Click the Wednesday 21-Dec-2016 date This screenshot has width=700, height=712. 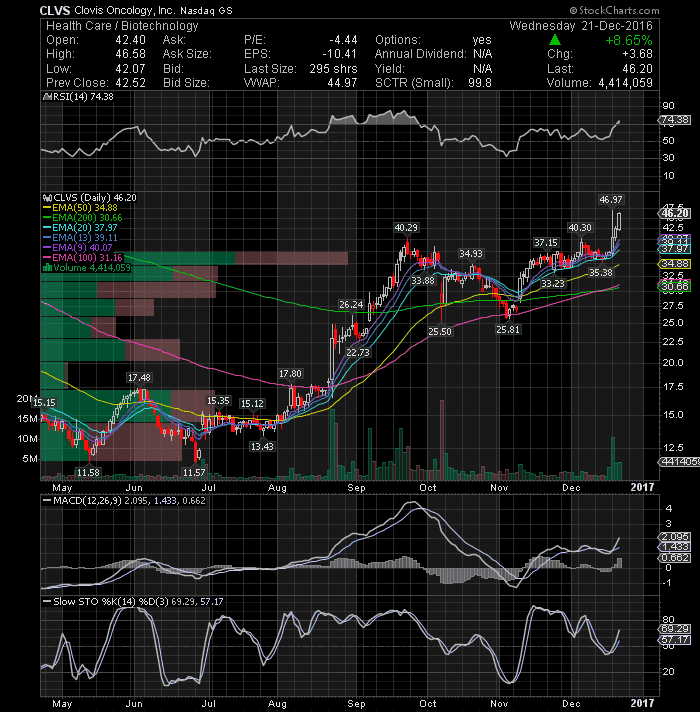[581, 25]
